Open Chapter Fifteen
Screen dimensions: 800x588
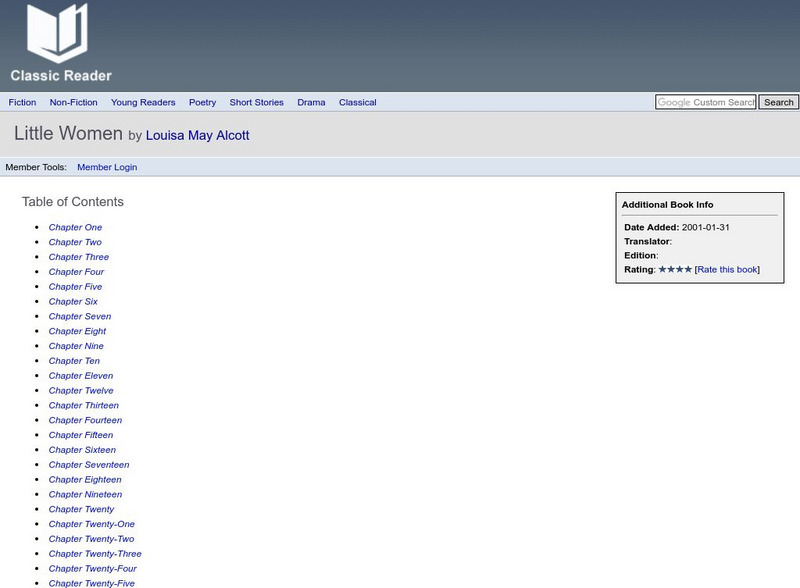(81, 435)
